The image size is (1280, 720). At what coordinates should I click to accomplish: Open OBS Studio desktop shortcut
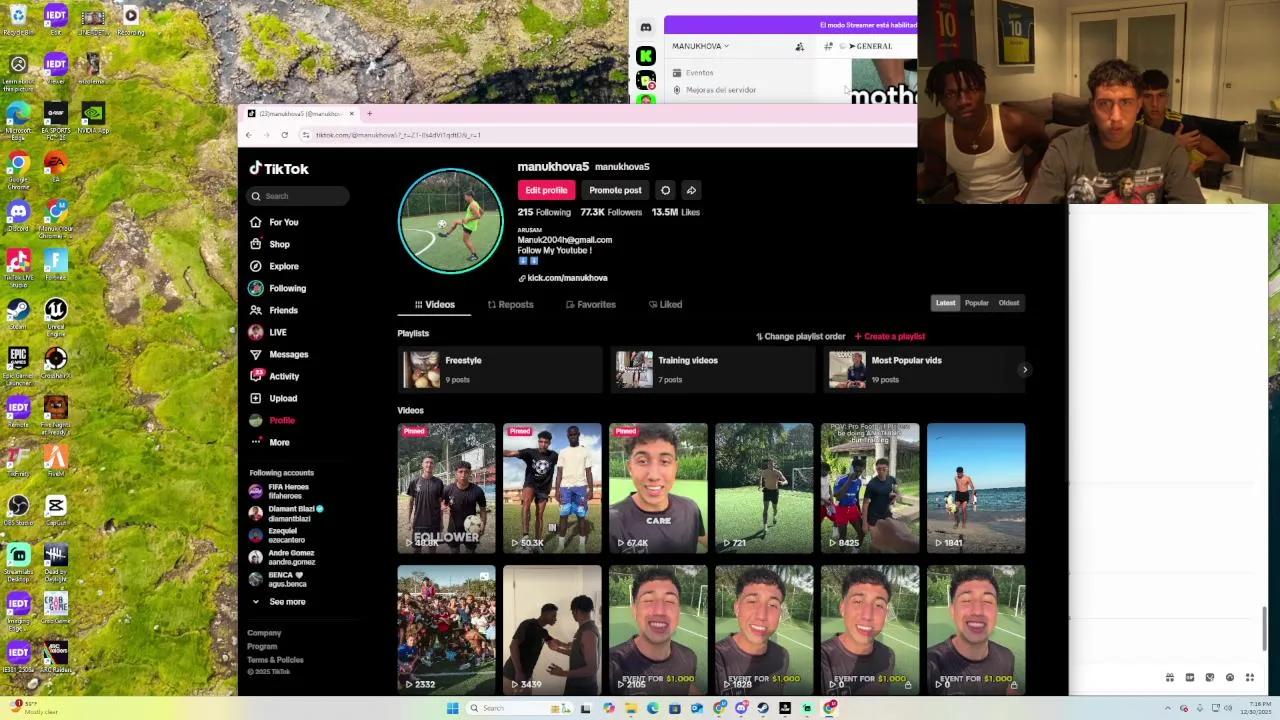18,510
